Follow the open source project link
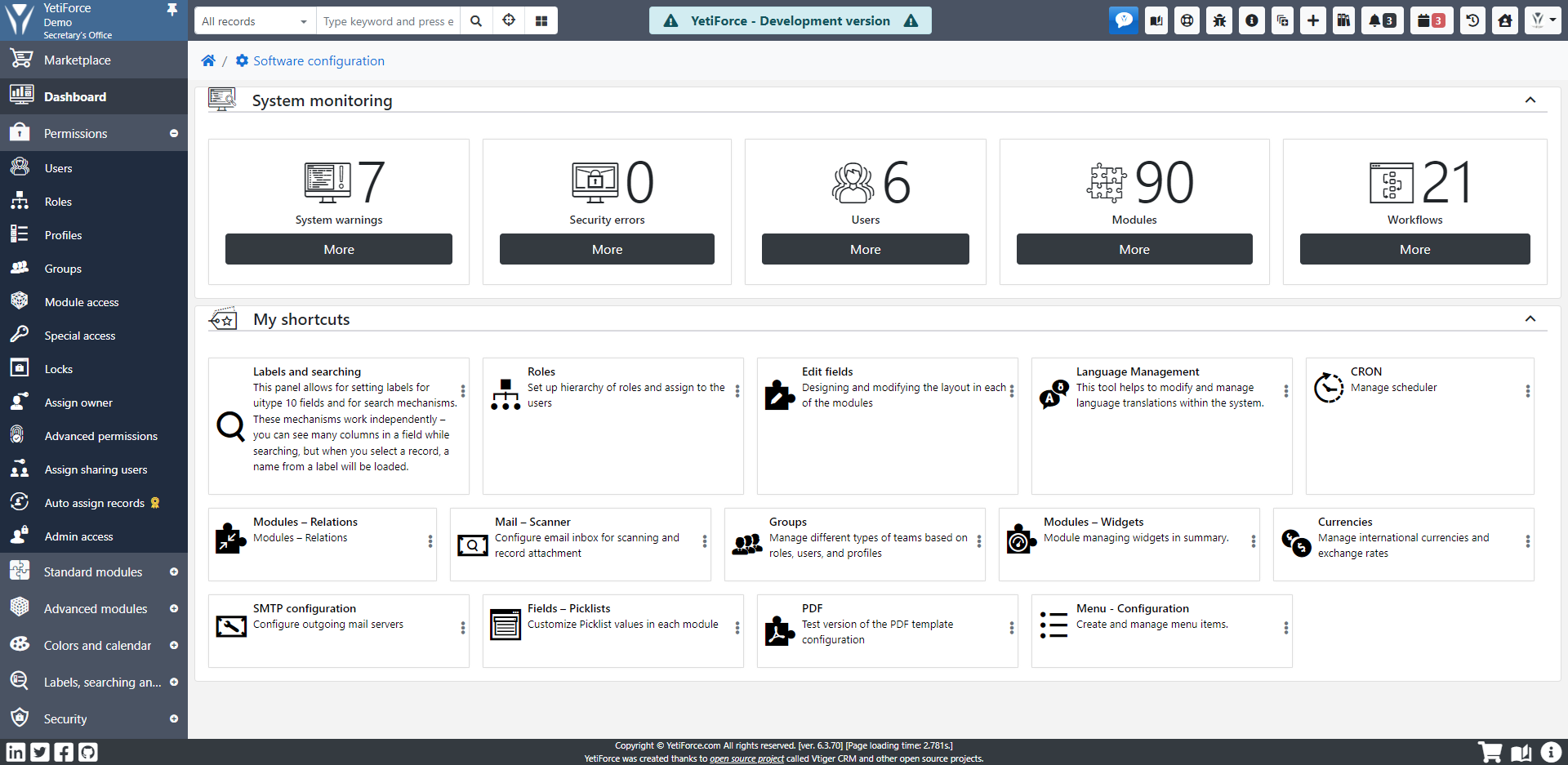 pyautogui.click(x=746, y=758)
